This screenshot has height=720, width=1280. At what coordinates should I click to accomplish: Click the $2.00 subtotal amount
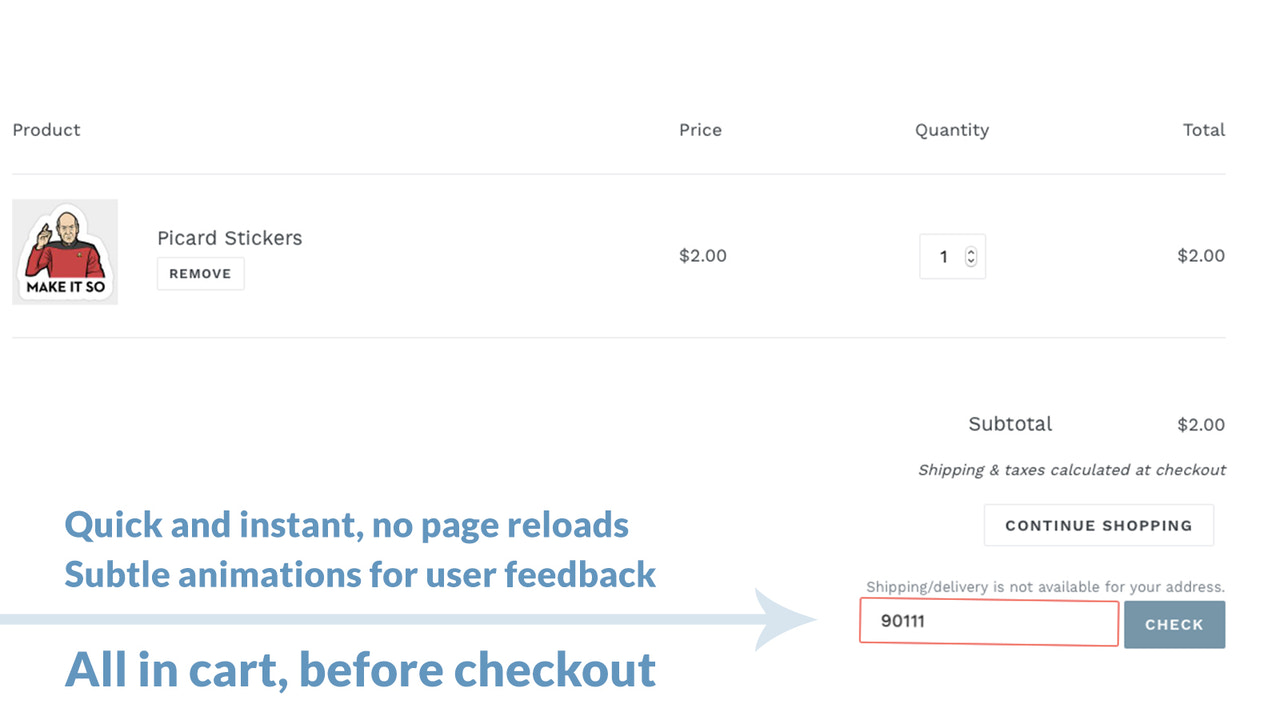1201,424
